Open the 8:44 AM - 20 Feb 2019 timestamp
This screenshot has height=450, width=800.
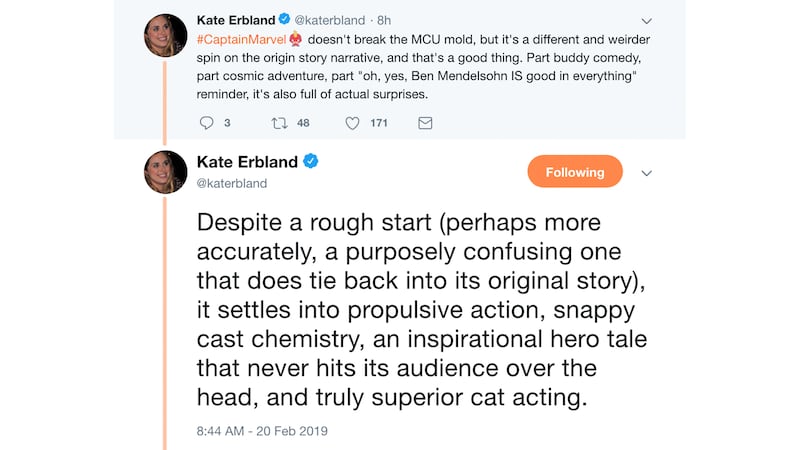tap(262, 431)
